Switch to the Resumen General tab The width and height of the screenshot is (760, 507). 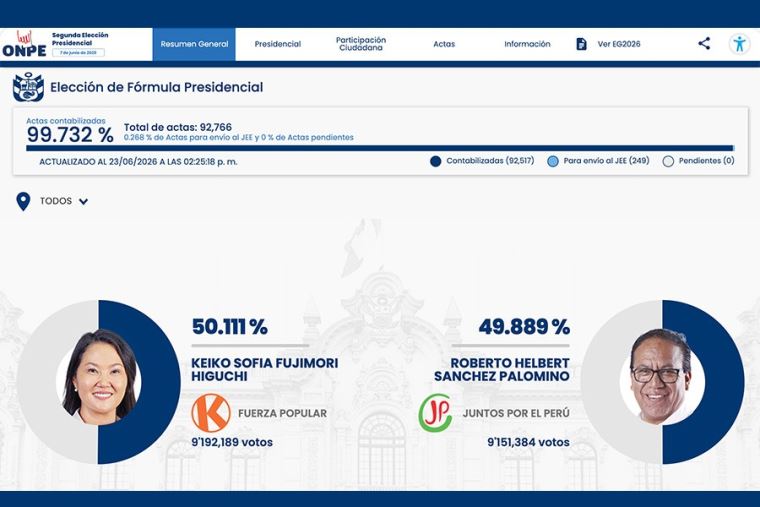pyautogui.click(x=194, y=44)
